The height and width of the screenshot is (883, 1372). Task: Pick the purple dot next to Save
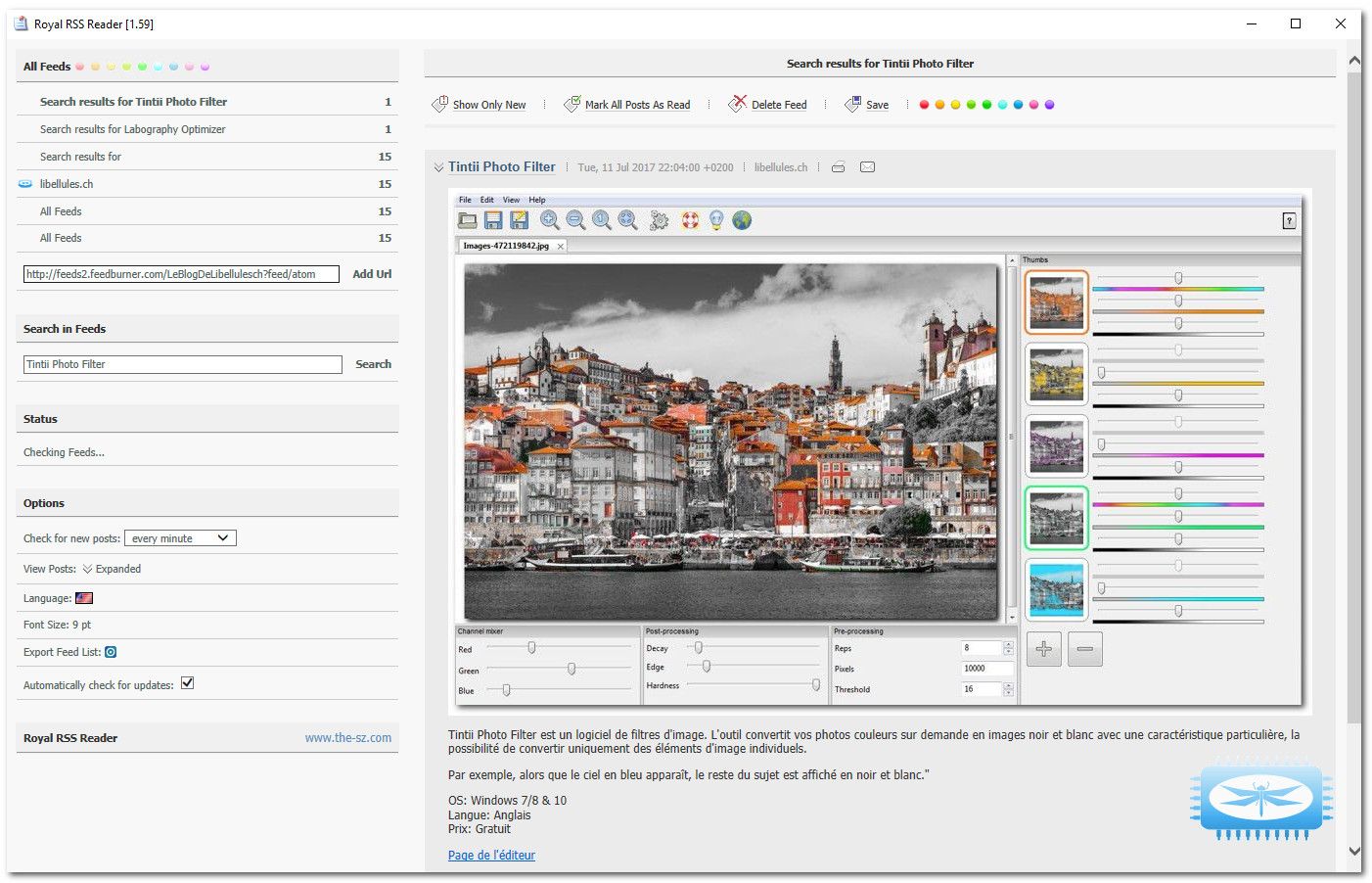[x=1049, y=105]
